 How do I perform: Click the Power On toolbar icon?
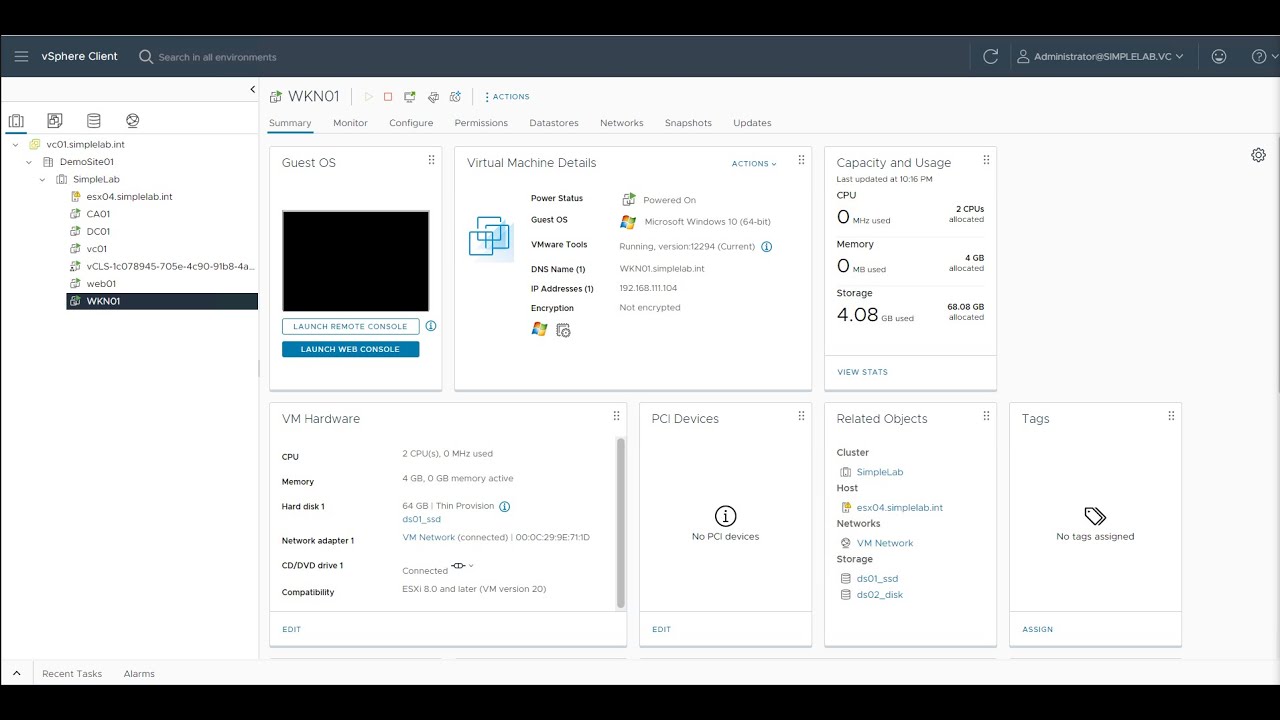point(368,97)
